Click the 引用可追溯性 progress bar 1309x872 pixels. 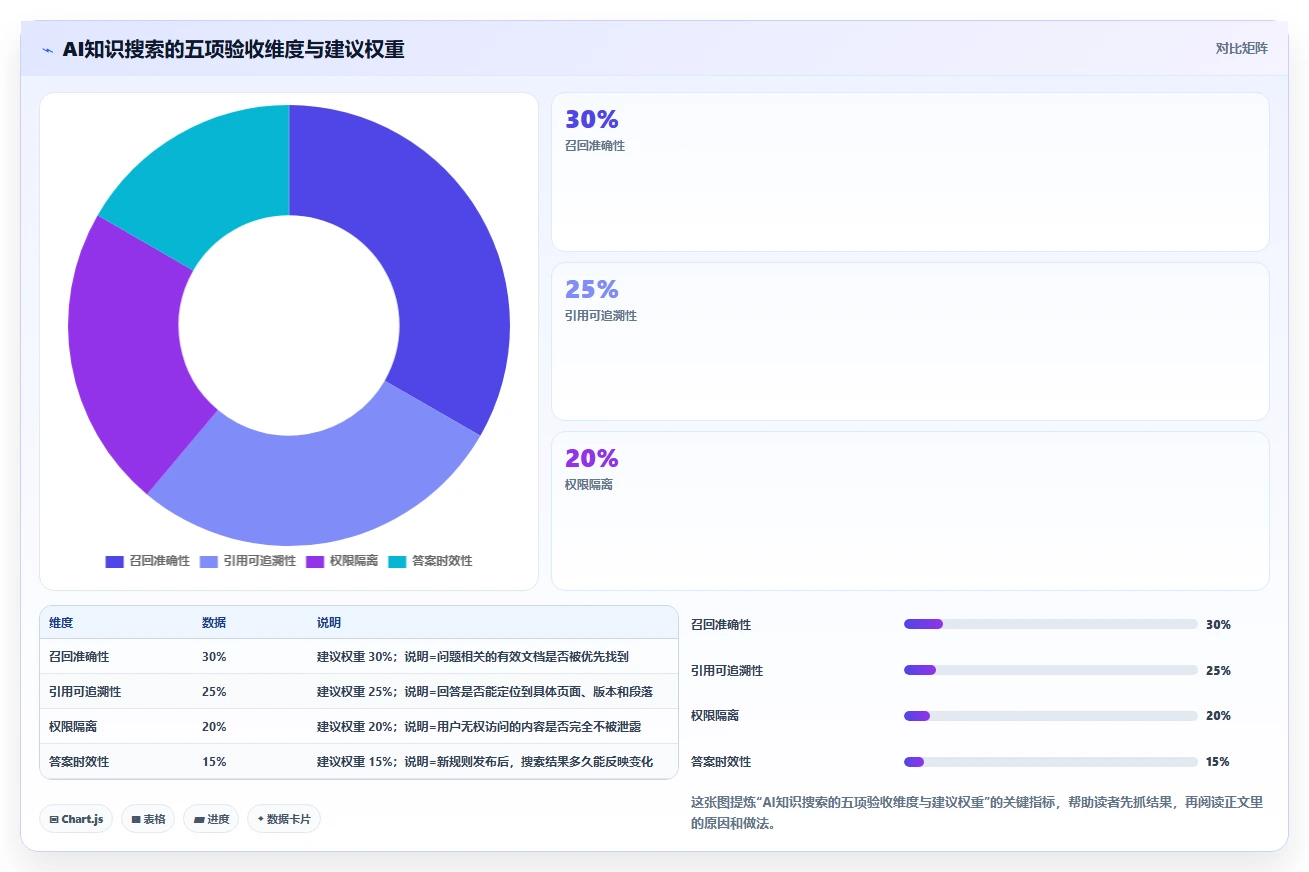(x=1050, y=670)
